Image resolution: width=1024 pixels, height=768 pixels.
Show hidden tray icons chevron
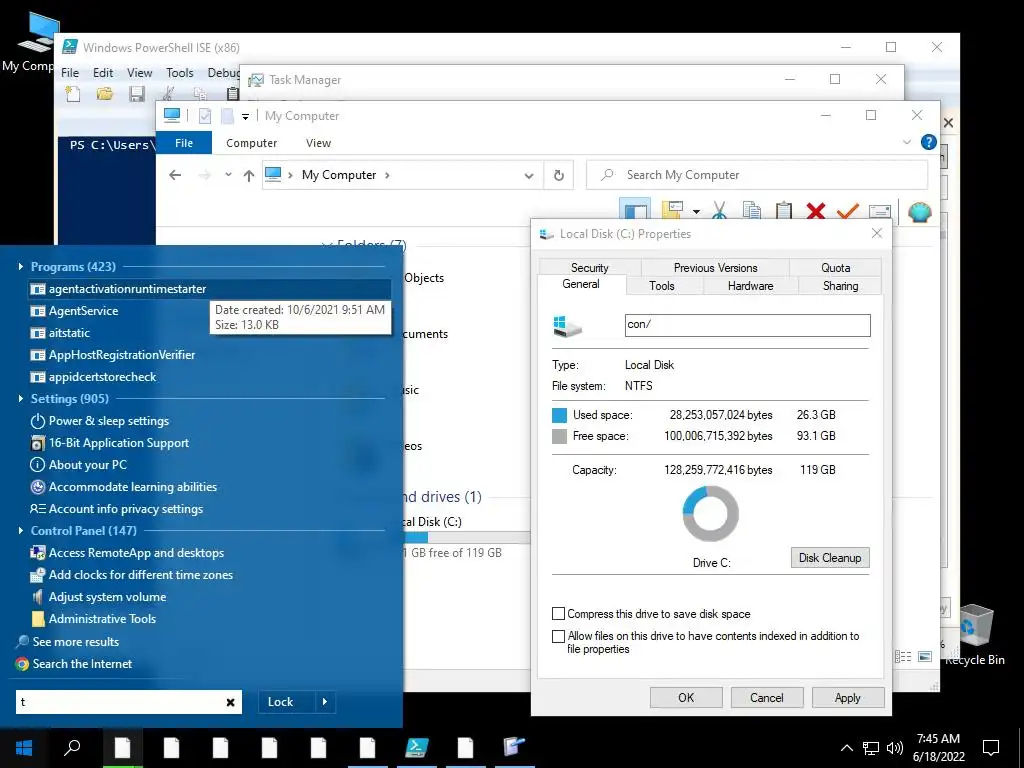tap(846, 748)
